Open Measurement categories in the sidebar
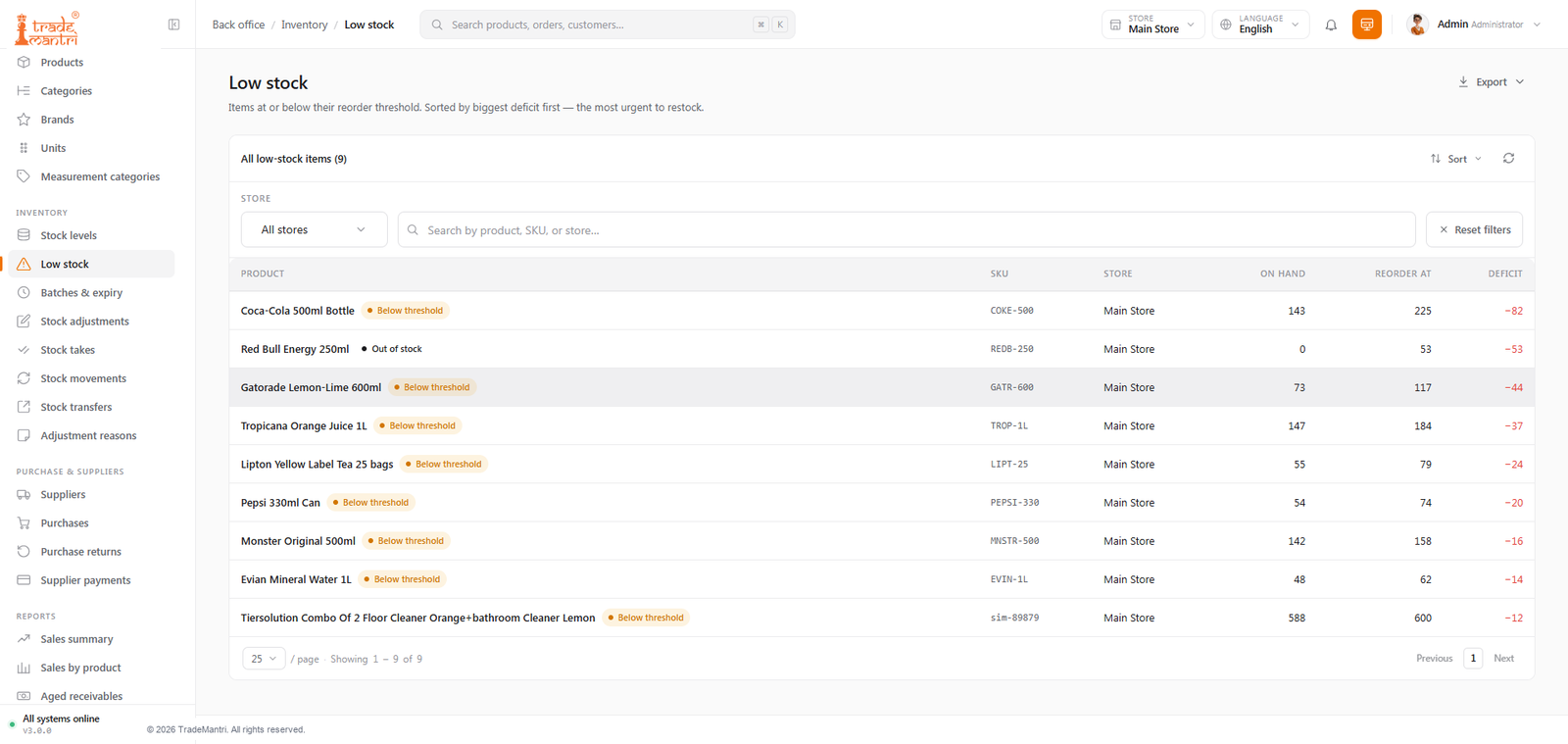 click(100, 177)
